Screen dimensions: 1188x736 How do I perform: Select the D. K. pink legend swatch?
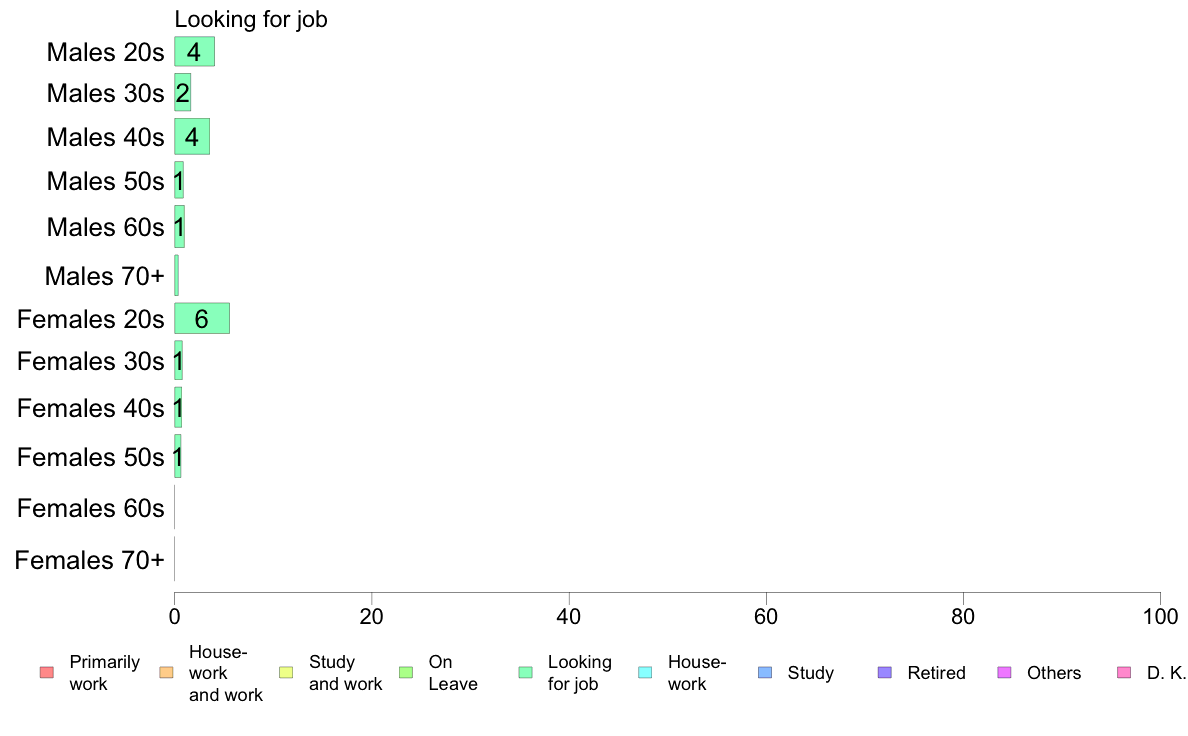pyautogui.click(x=1124, y=672)
